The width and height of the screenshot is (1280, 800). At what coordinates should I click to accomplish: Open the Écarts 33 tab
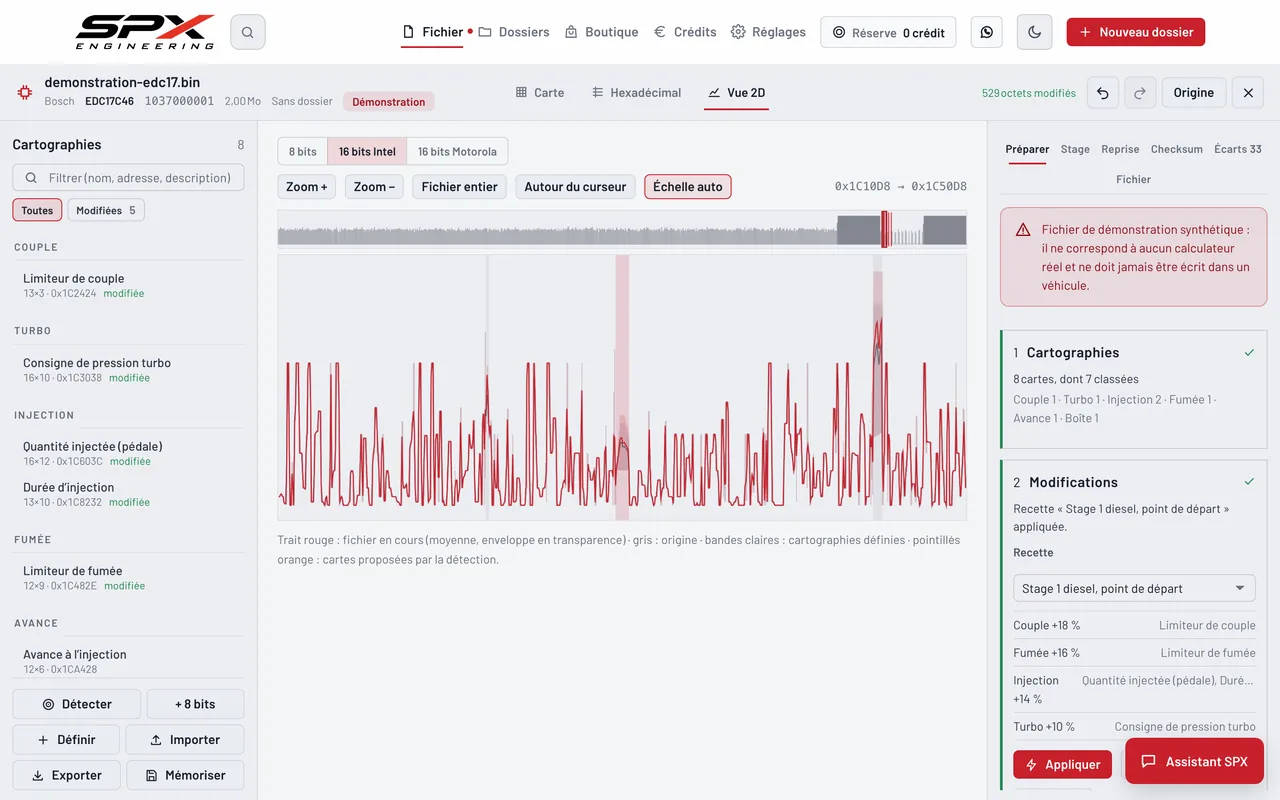click(x=1238, y=149)
